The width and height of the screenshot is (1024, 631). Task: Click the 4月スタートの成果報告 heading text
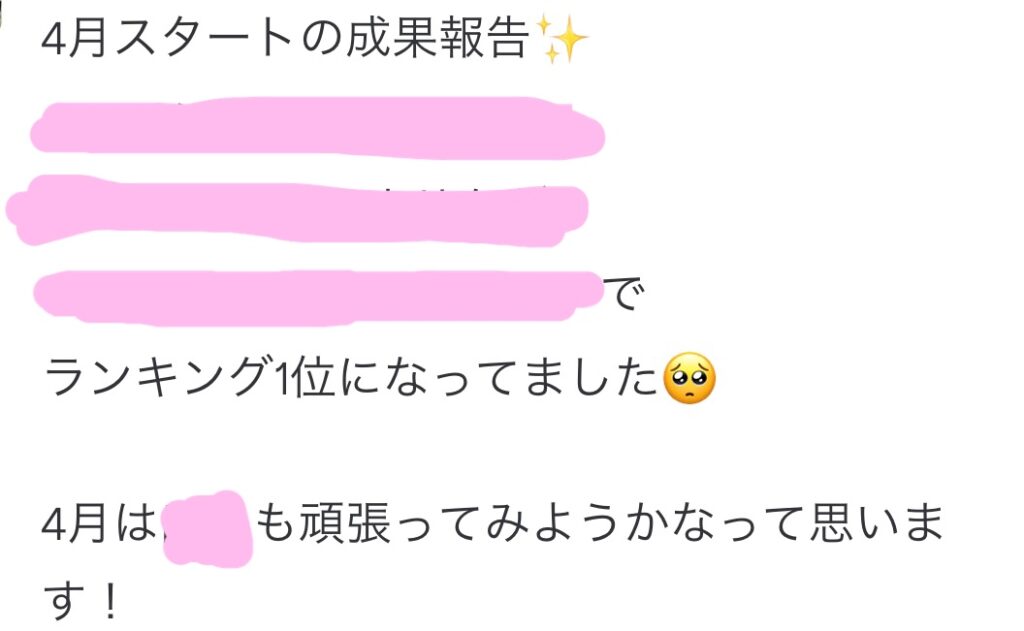[x=285, y=39]
